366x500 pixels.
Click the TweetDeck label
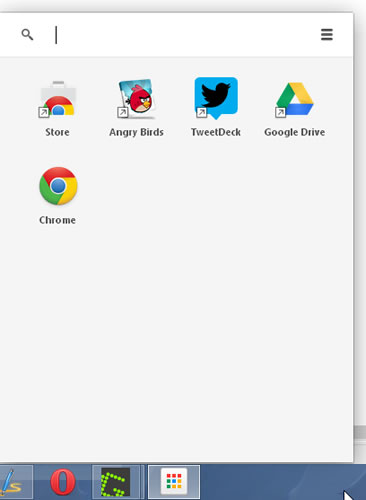pyautogui.click(x=216, y=132)
